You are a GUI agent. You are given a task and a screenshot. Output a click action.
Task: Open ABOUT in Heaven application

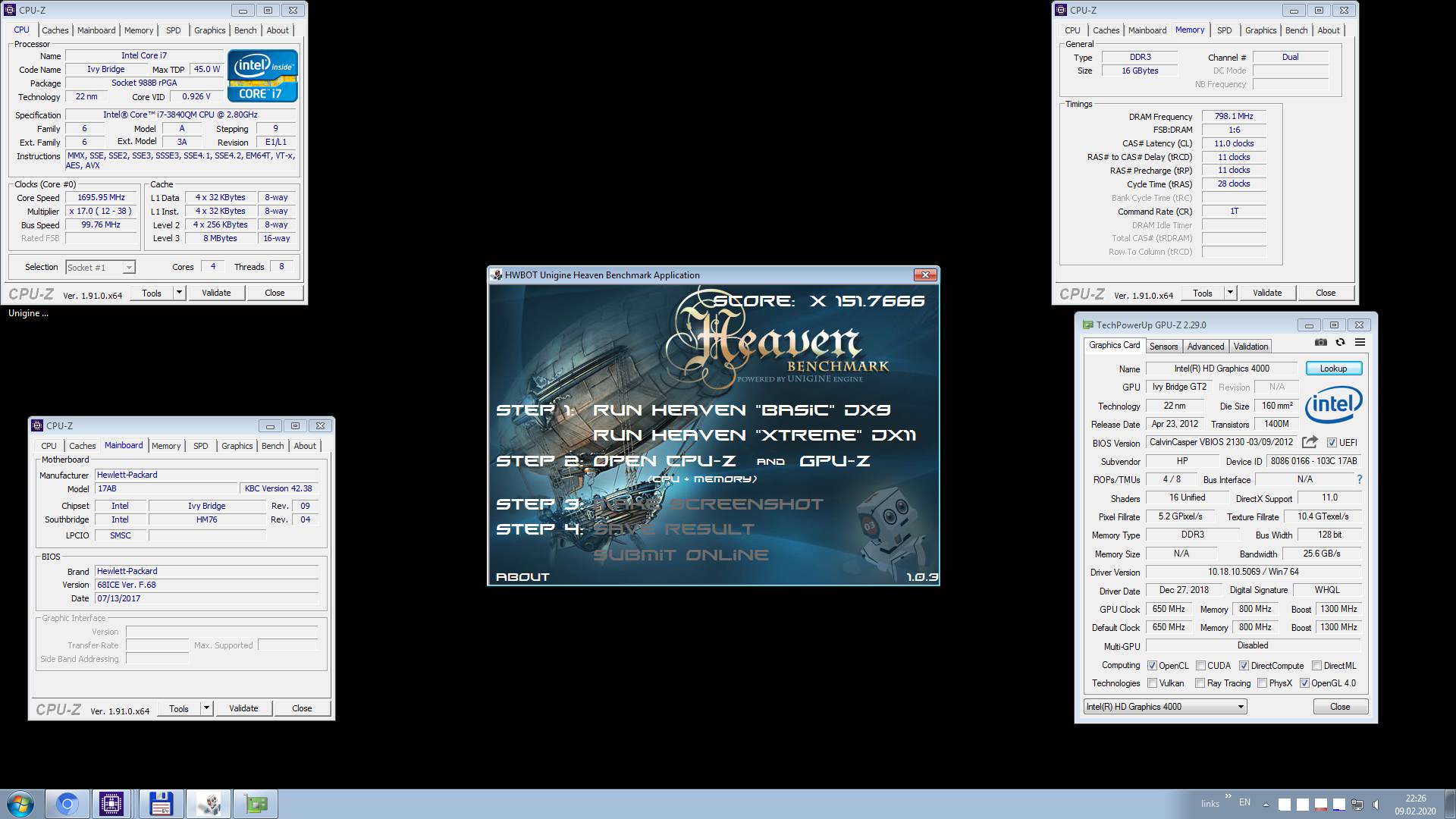click(x=522, y=577)
